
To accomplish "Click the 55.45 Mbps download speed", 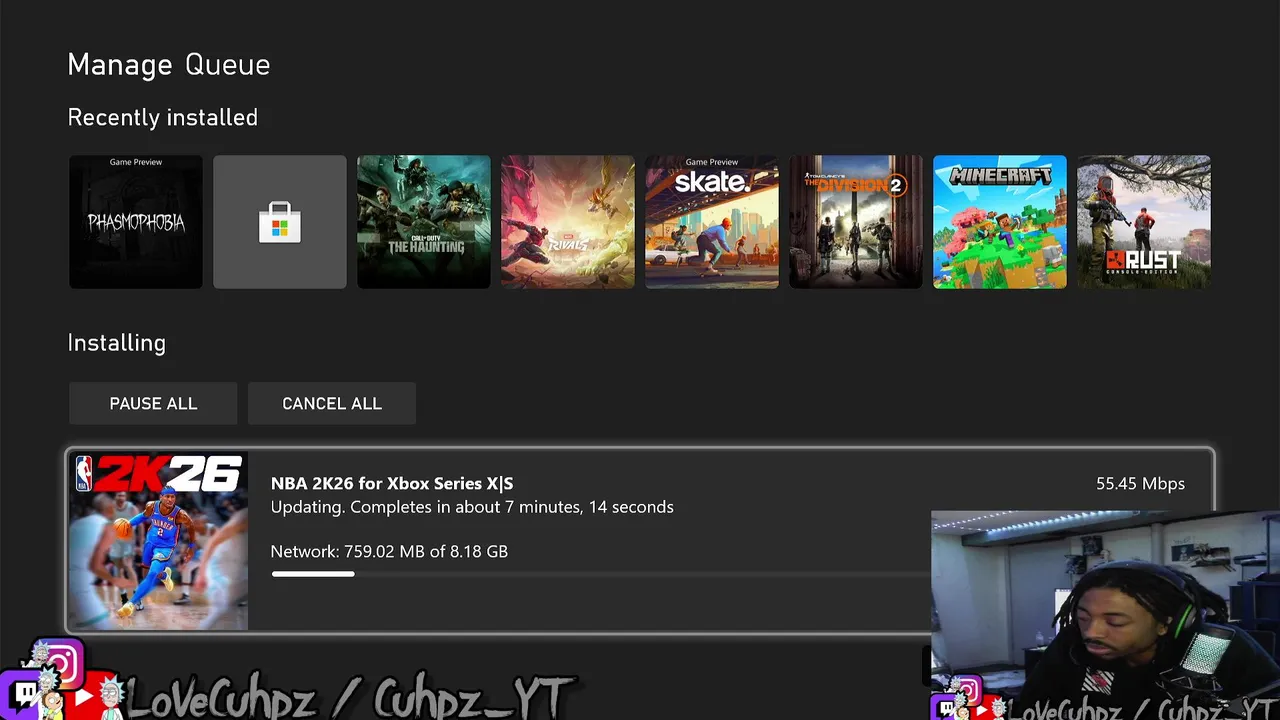I will coord(1140,483).
